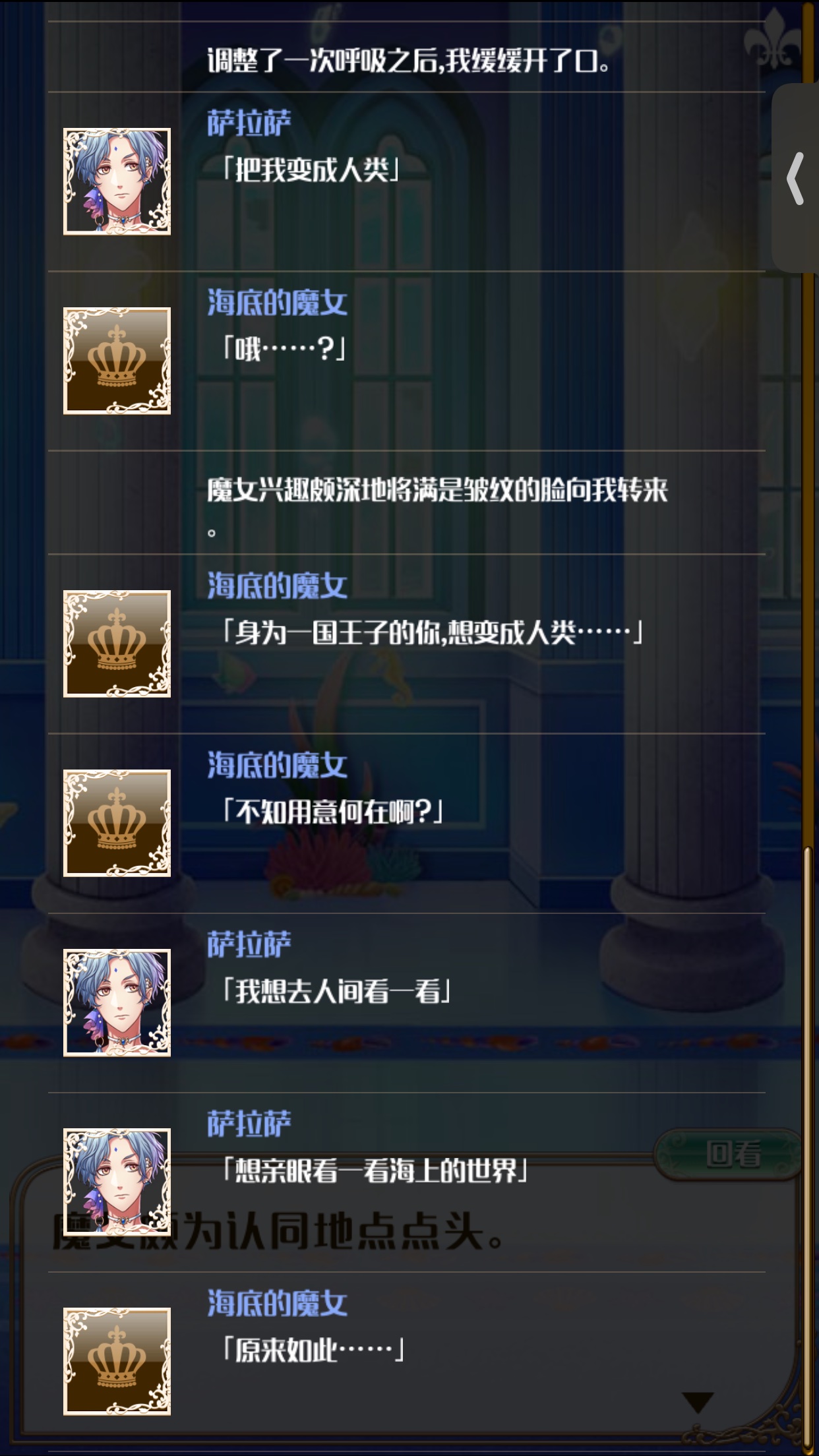The width and height of the screenshot is (819, 1456).
Task: Tap the crown avatar beside 「原来如此……」
Action: (x=117, y=1361)
